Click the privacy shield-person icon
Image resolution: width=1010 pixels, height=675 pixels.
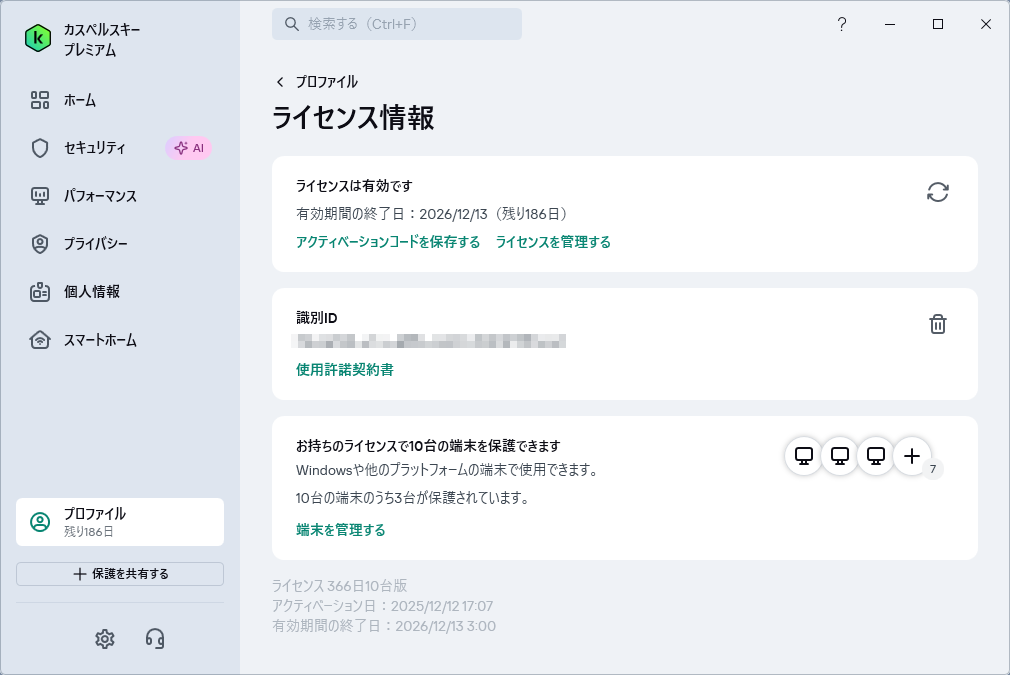[40, 244]
